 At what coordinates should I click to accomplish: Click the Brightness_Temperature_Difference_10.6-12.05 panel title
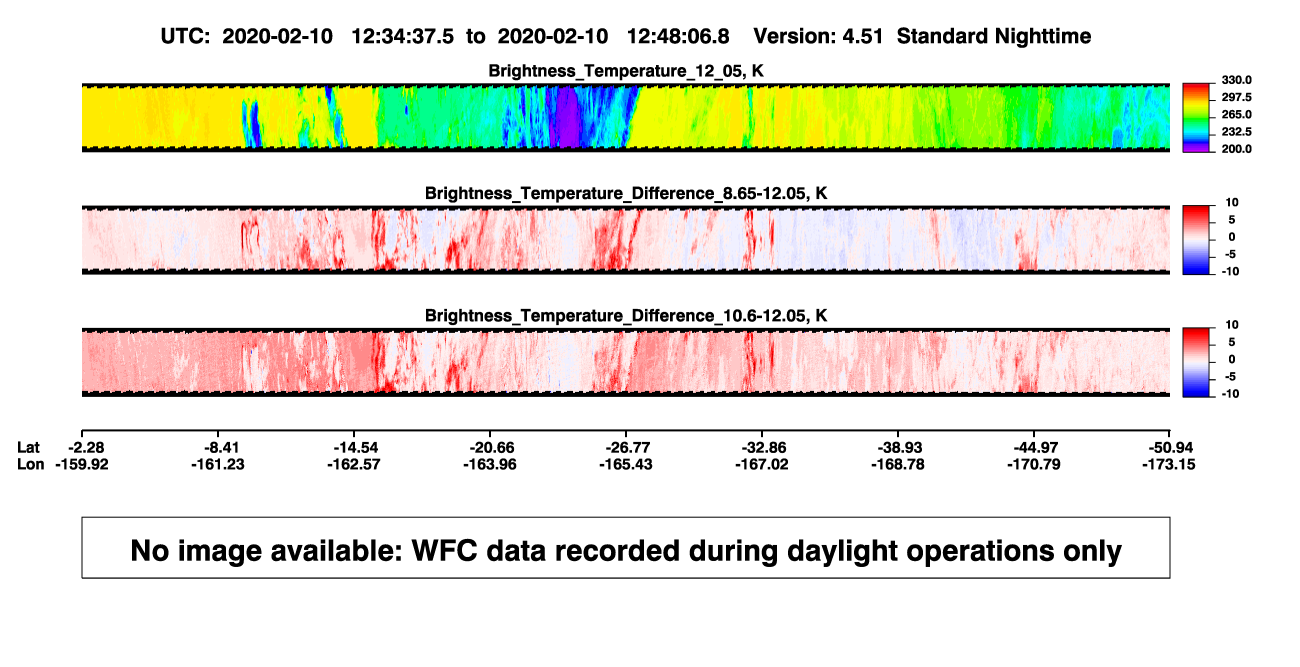626,316
